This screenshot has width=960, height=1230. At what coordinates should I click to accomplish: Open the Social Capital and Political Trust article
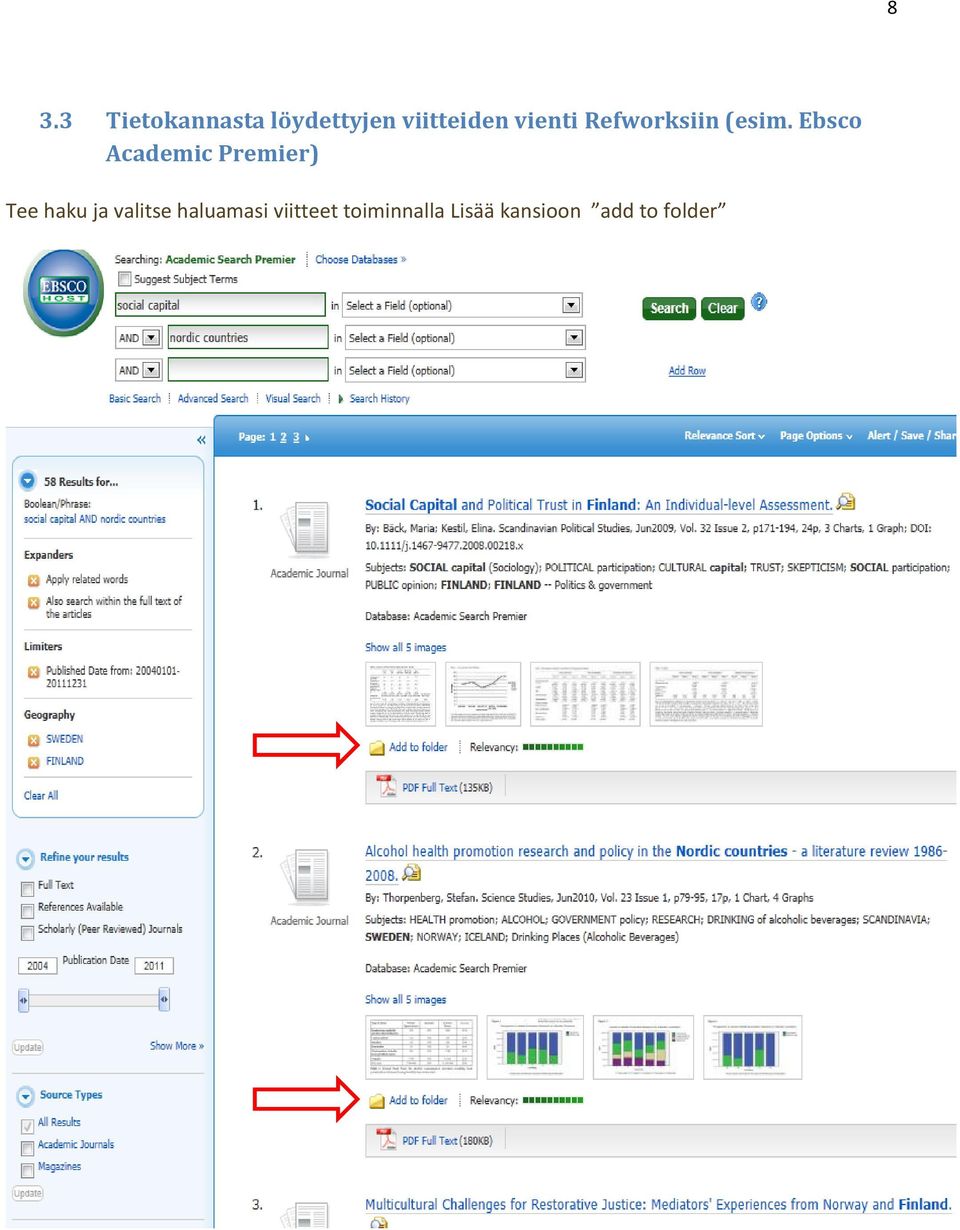(x=599, y=505)
